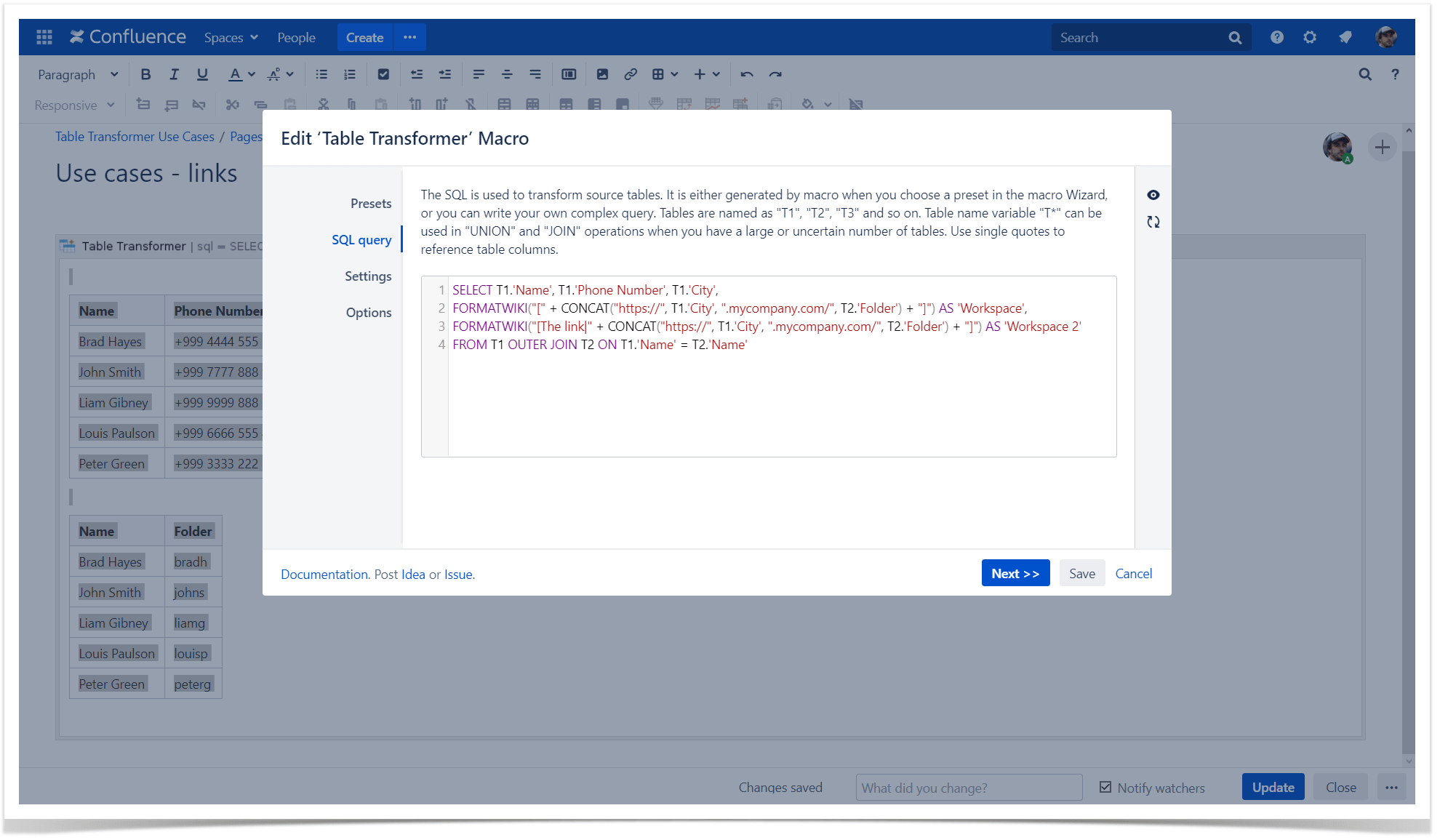The image size is (1440, 840).
Task: Cancel the macro dialog
Action: pyautogui.click(x=1134, y=573)
